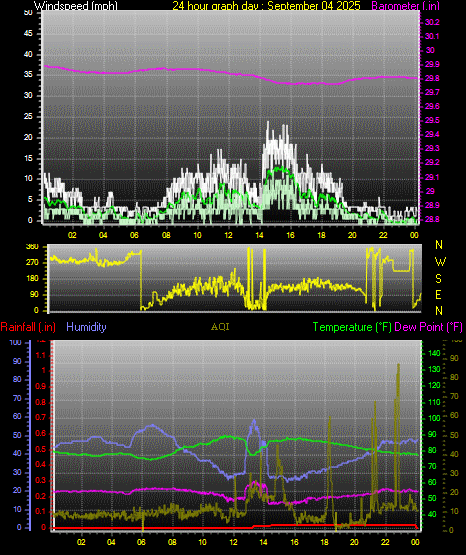Select the "Temperature (°F)" legend label
466x555 pixels.
(352, 327)
